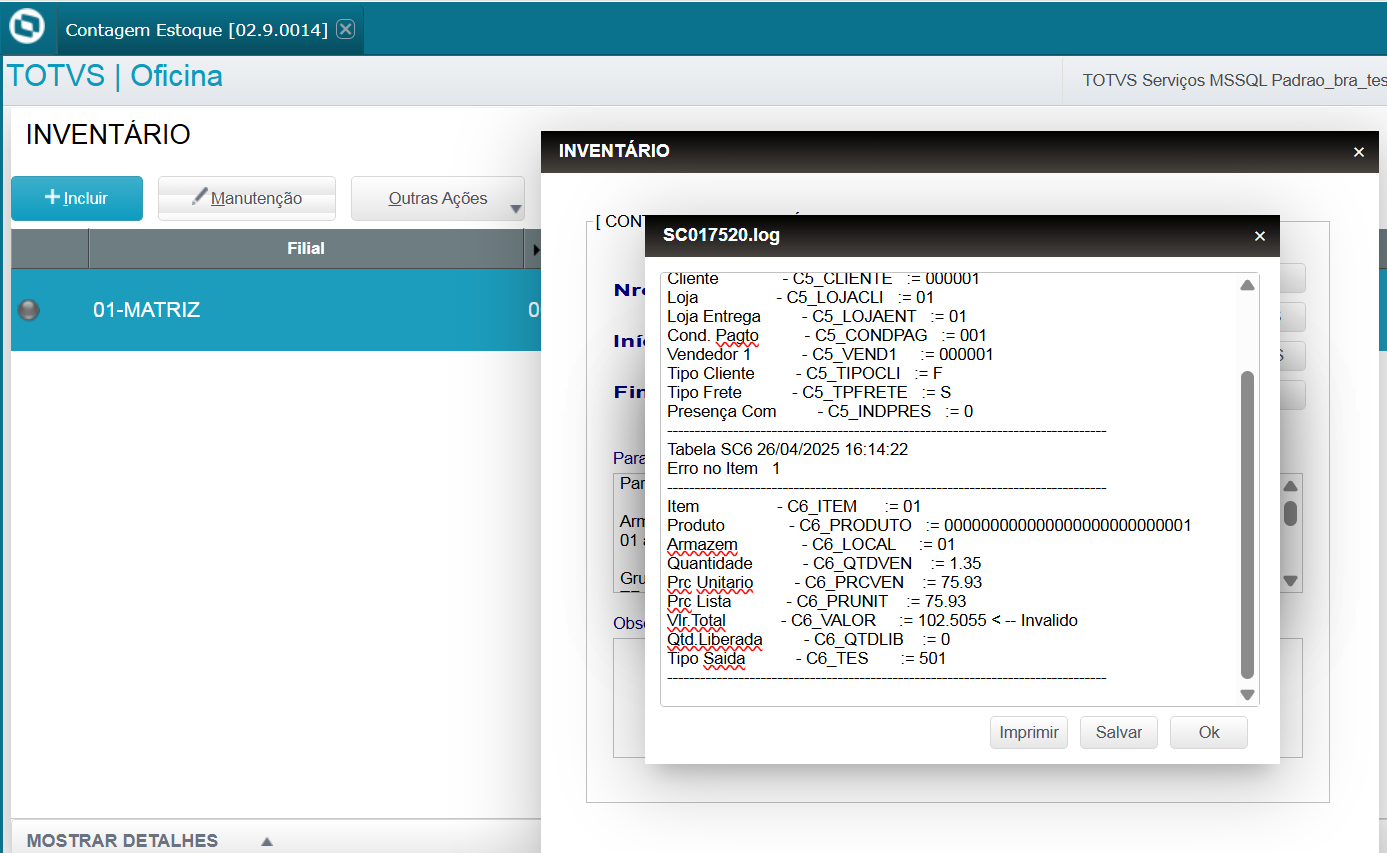1387x853 pixels.
Task: Click the Item C6_ITEM := 01 line
Action: tap(794, 507)
